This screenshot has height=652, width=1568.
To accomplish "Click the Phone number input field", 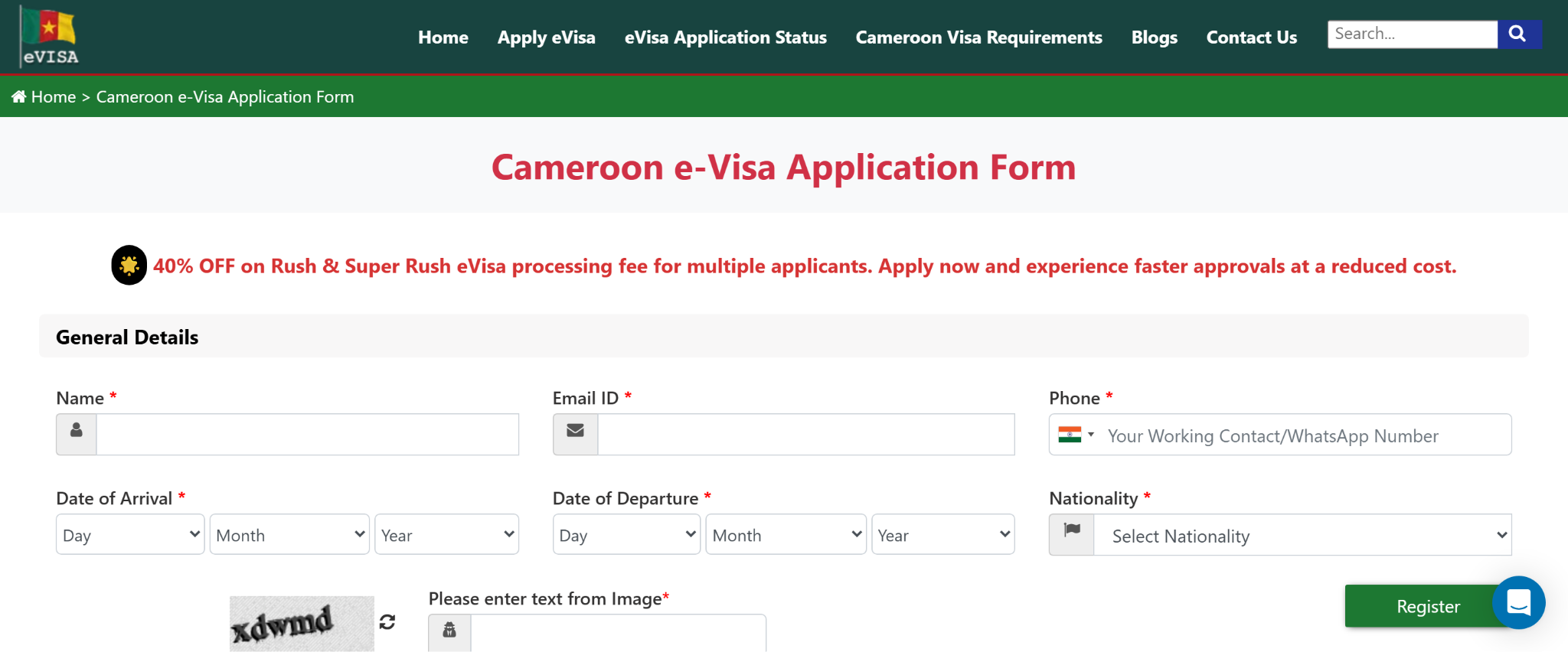I will [1302, 435].
